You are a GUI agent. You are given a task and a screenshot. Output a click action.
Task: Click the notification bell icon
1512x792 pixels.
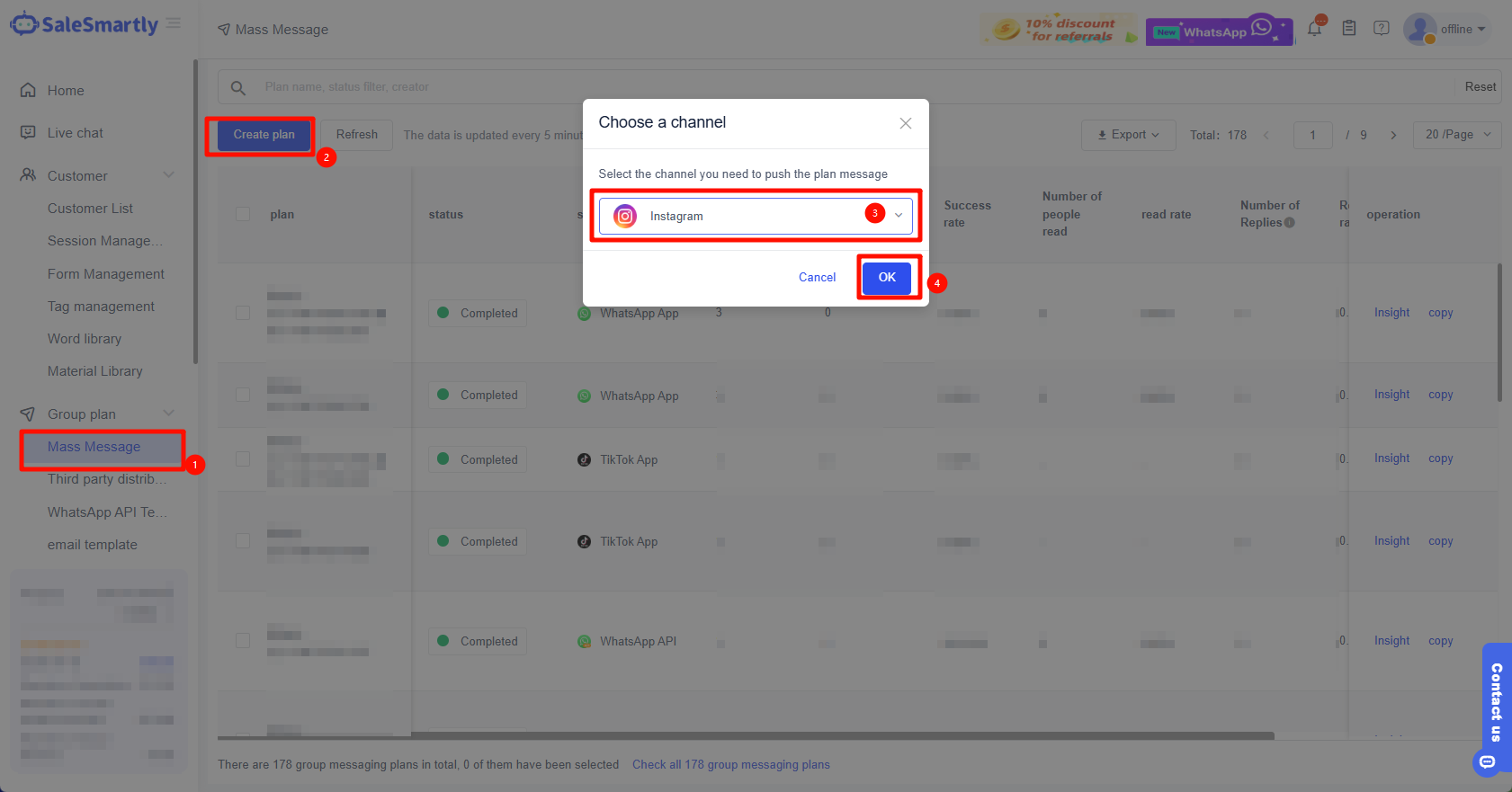click(1314, 29)
